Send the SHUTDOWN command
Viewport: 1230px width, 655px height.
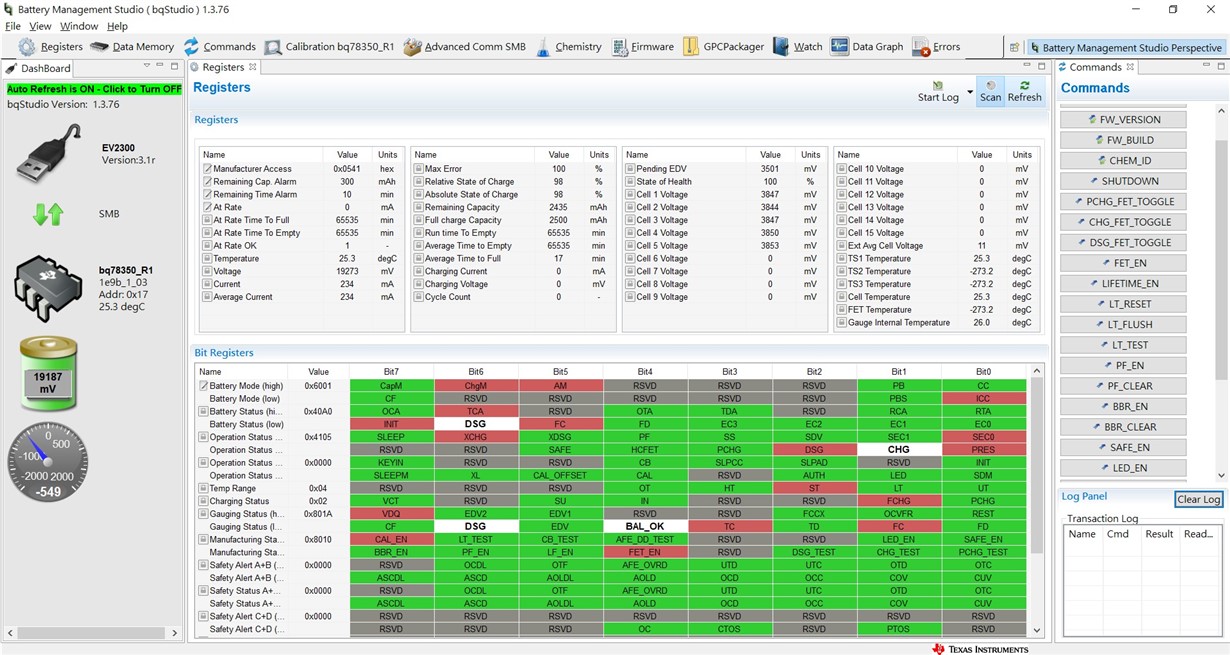1123,181
